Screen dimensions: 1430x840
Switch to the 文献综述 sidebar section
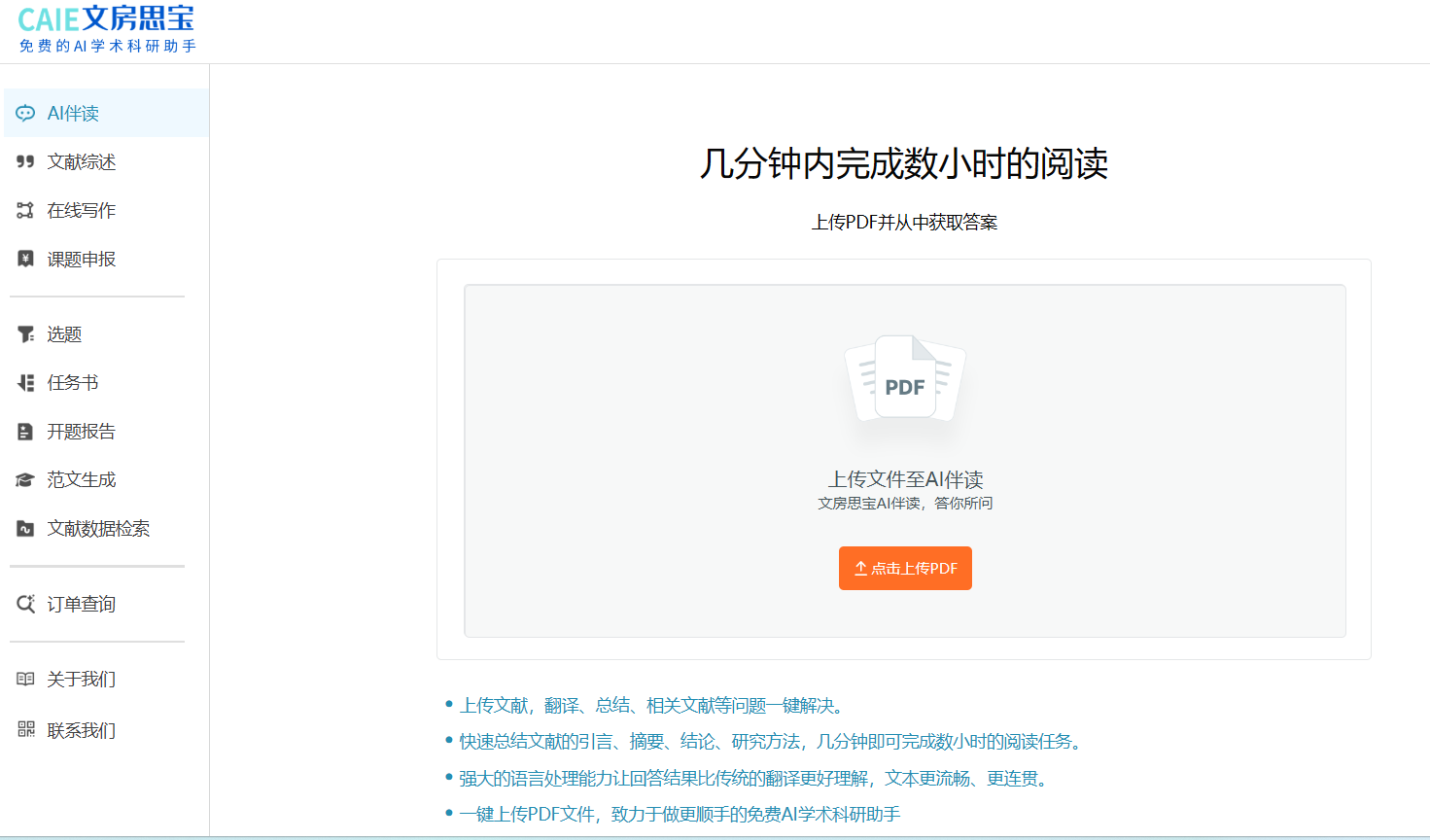click(x=81, y=161)
